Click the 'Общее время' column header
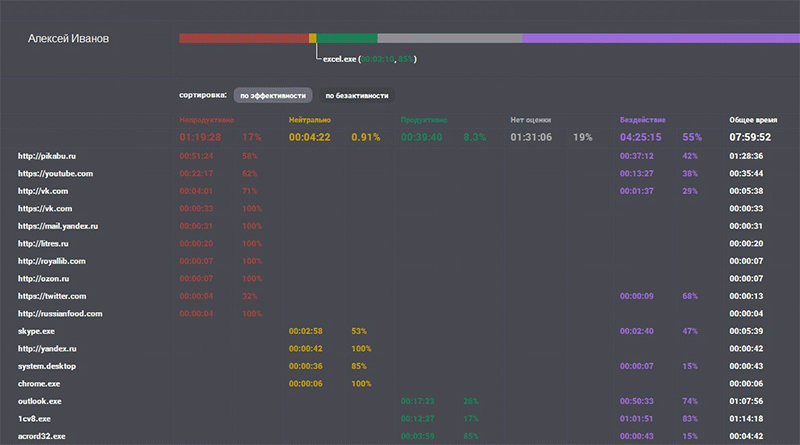 (753, 120)
